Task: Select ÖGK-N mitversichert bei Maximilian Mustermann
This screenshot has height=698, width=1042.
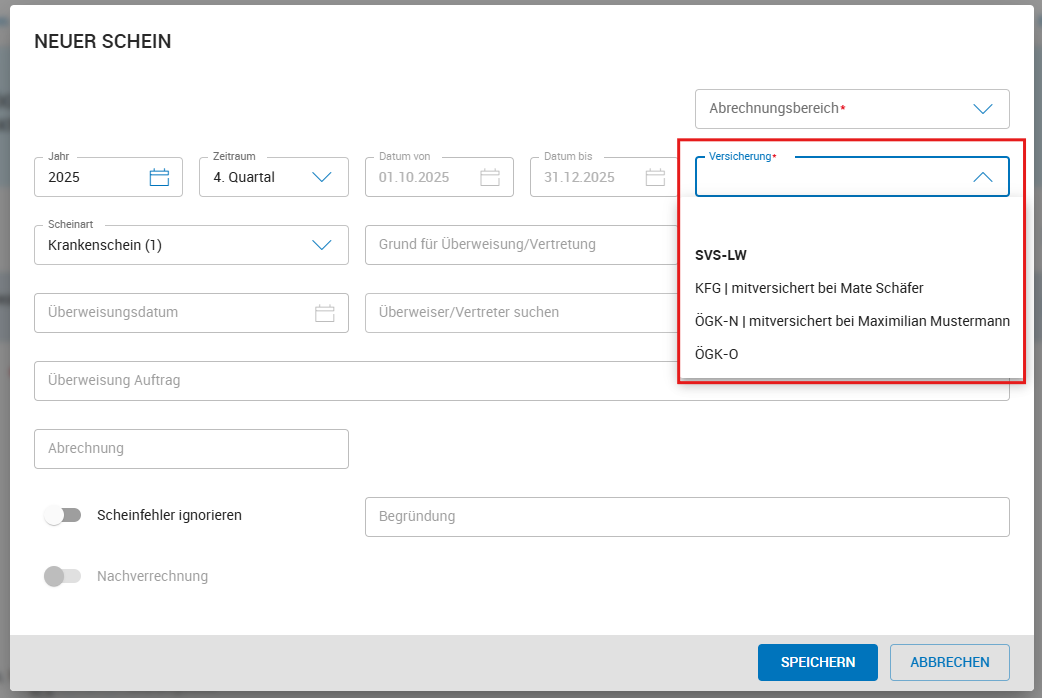Action: [852, 321]
